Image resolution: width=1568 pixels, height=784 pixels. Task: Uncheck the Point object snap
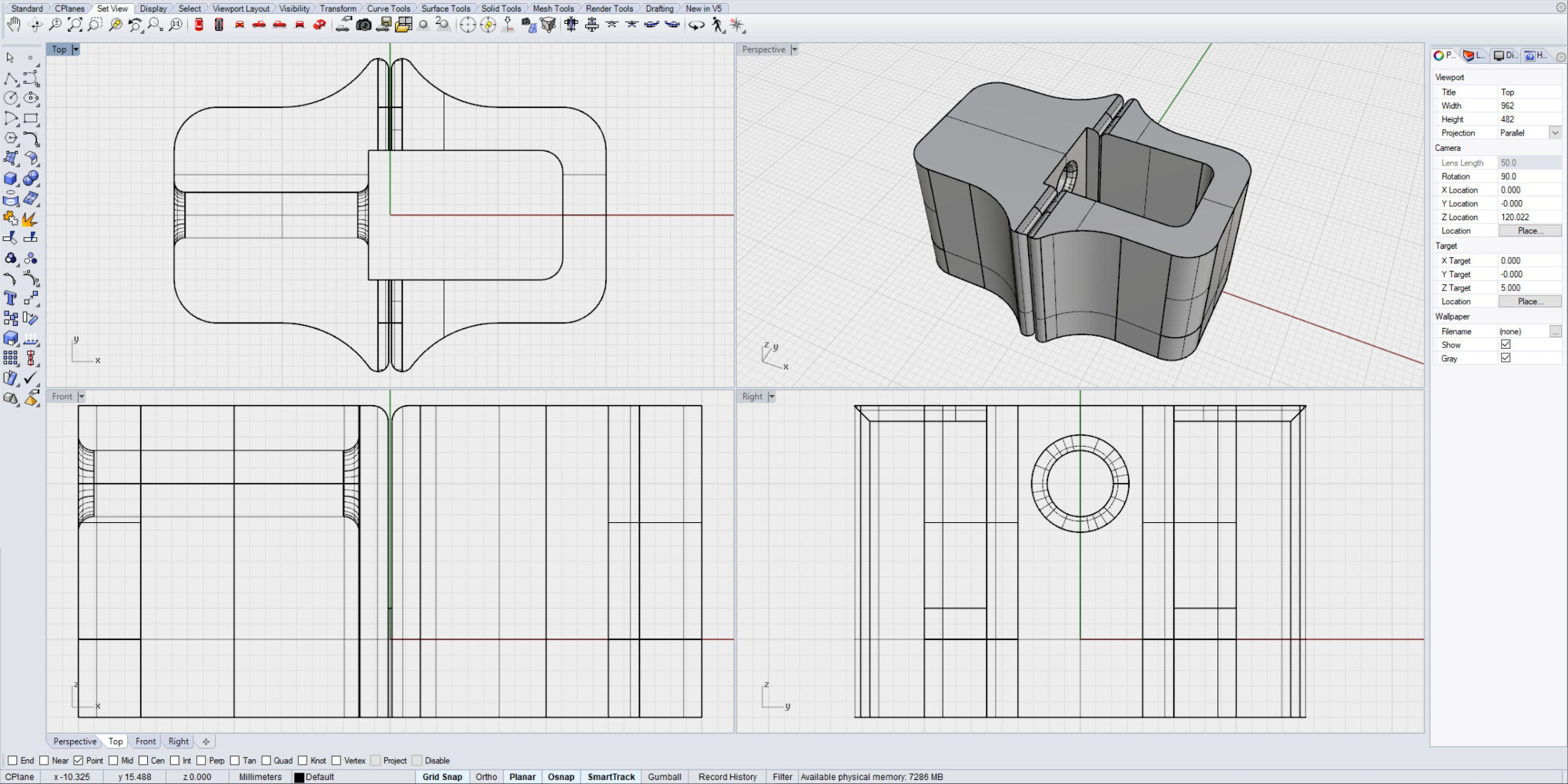(x=79, y=760)
